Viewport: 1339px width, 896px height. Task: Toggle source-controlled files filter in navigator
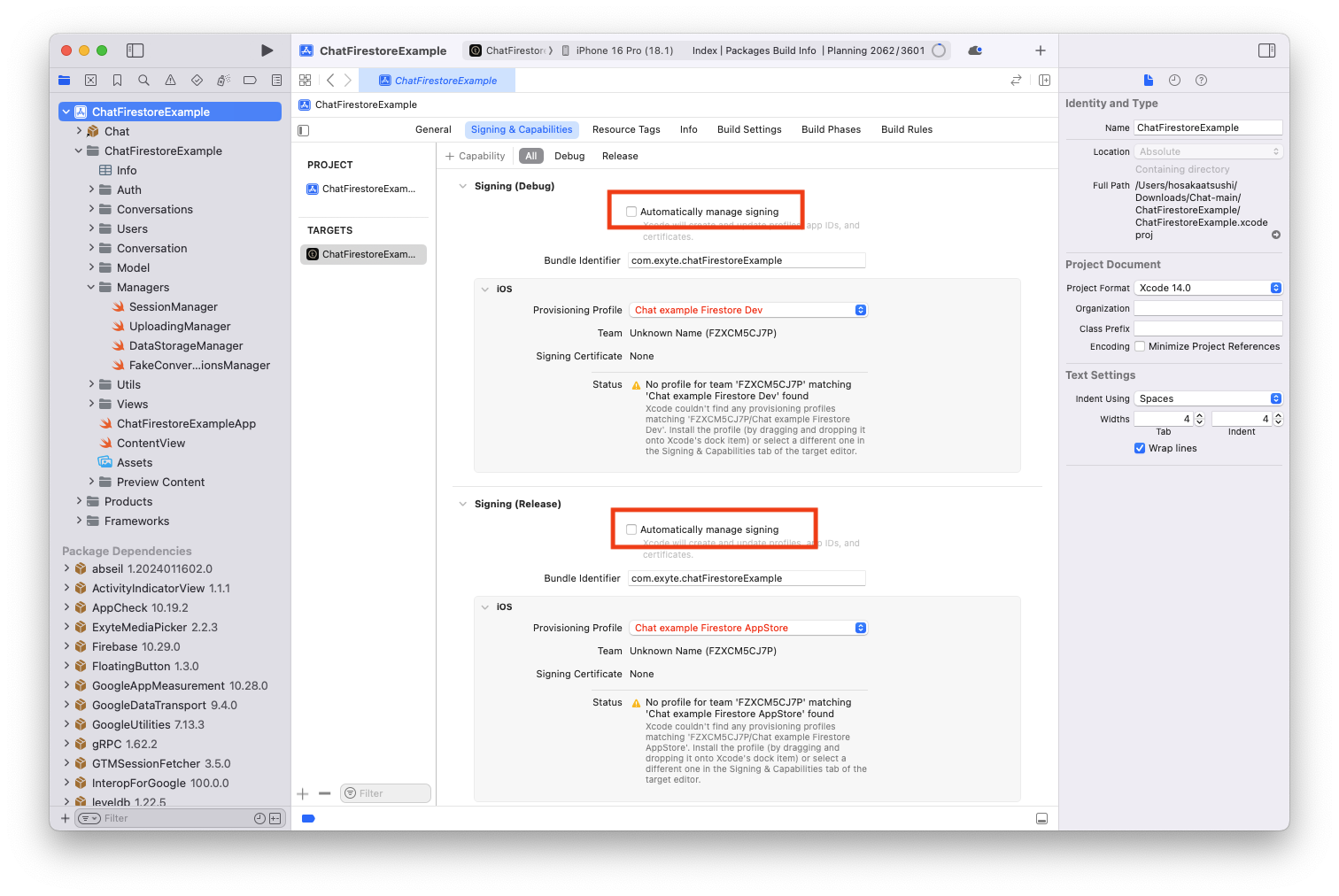pos(275,819)
